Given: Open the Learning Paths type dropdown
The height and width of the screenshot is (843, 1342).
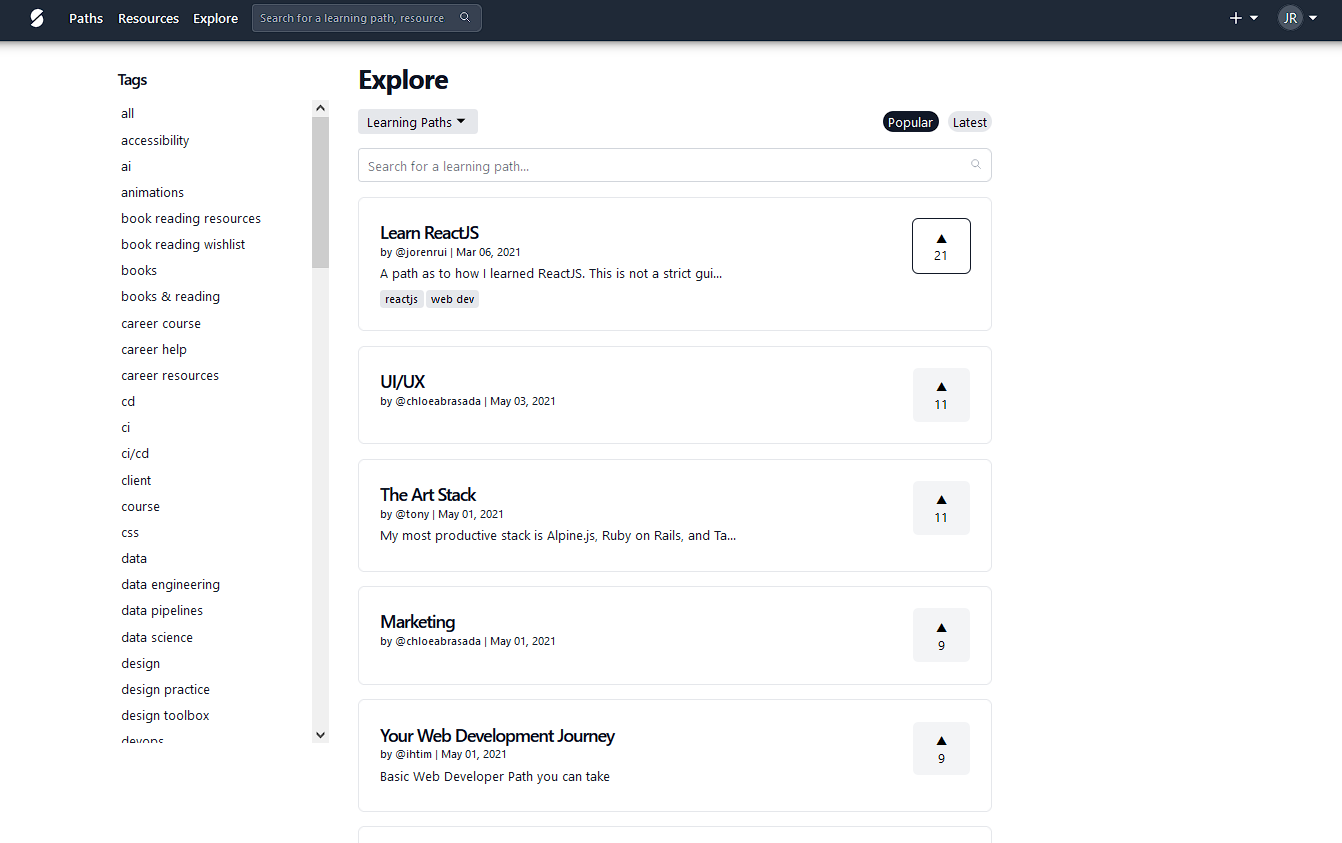Looking at the screenshot, I should [417, 121].
